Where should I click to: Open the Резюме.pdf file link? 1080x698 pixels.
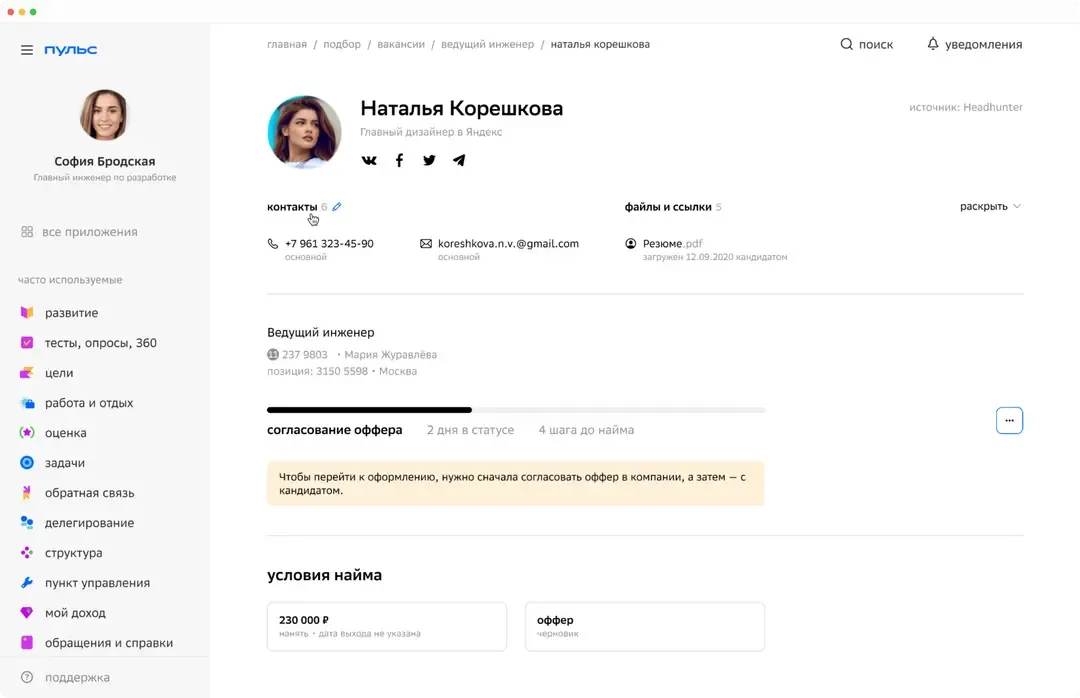672,243
